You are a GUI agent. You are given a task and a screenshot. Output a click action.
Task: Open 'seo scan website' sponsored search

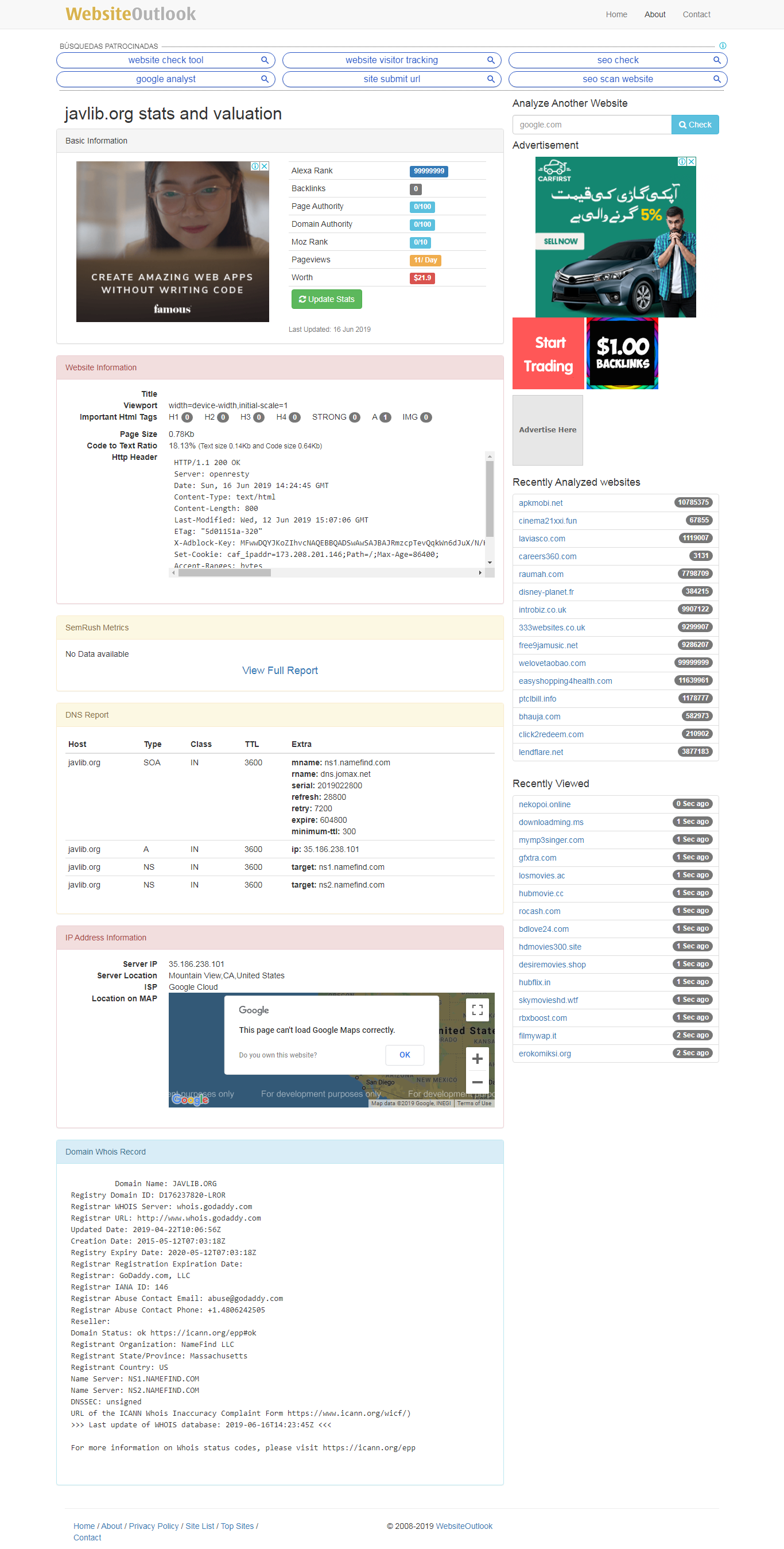click(618, 79)
